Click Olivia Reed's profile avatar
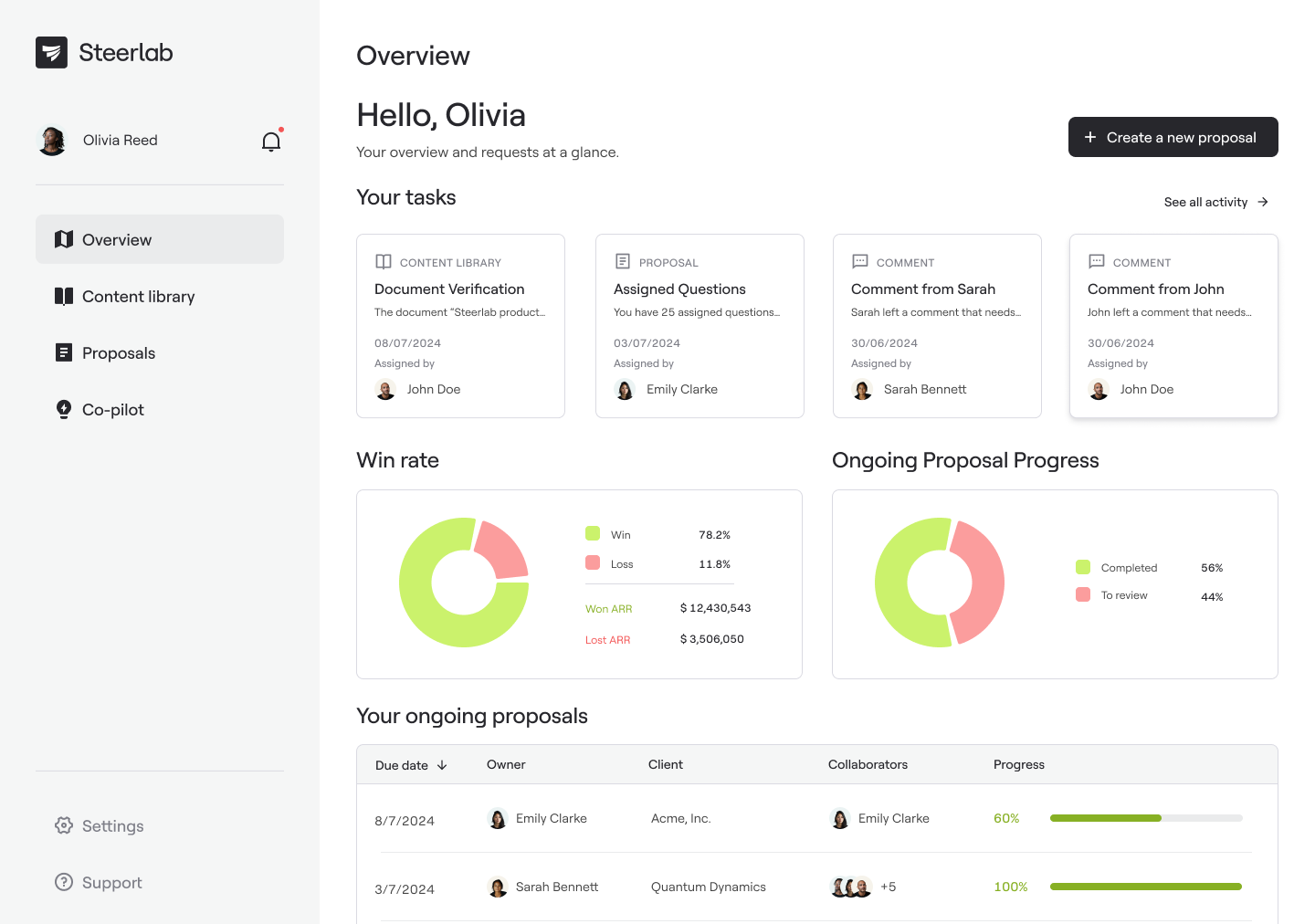1315x924 pixels. pos(52,140)
